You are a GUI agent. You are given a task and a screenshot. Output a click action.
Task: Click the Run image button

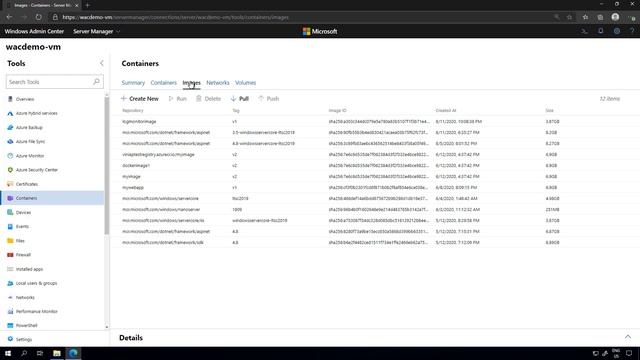click(178, 99)
